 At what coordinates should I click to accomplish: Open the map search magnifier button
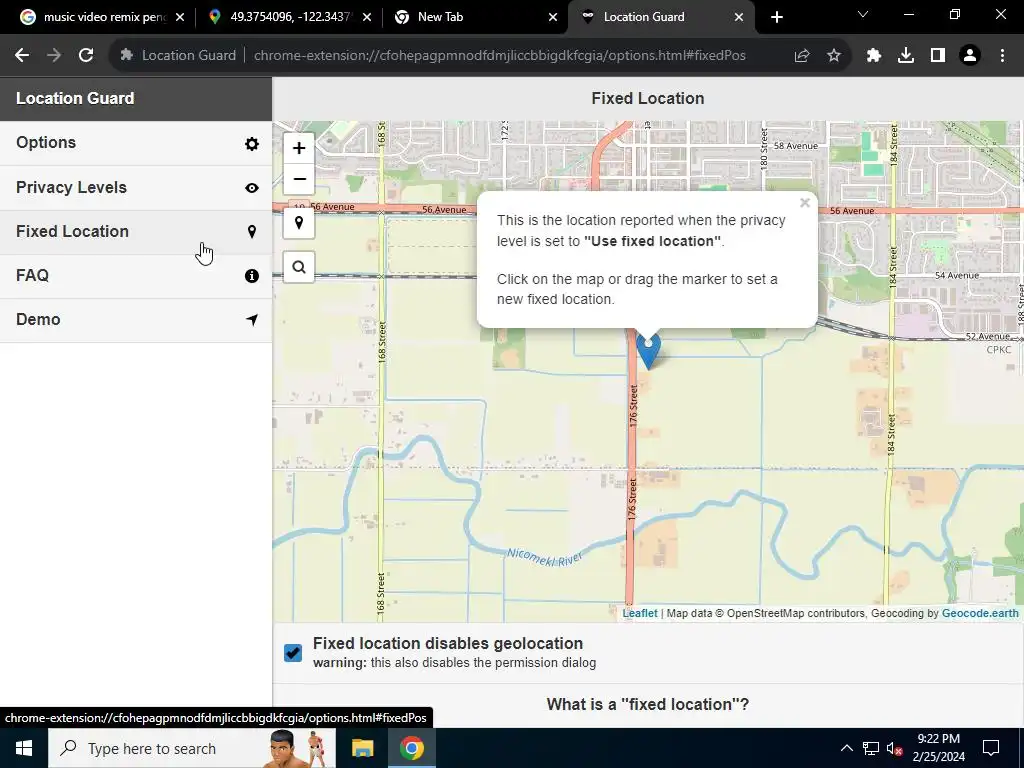click(x=298, y=266)
